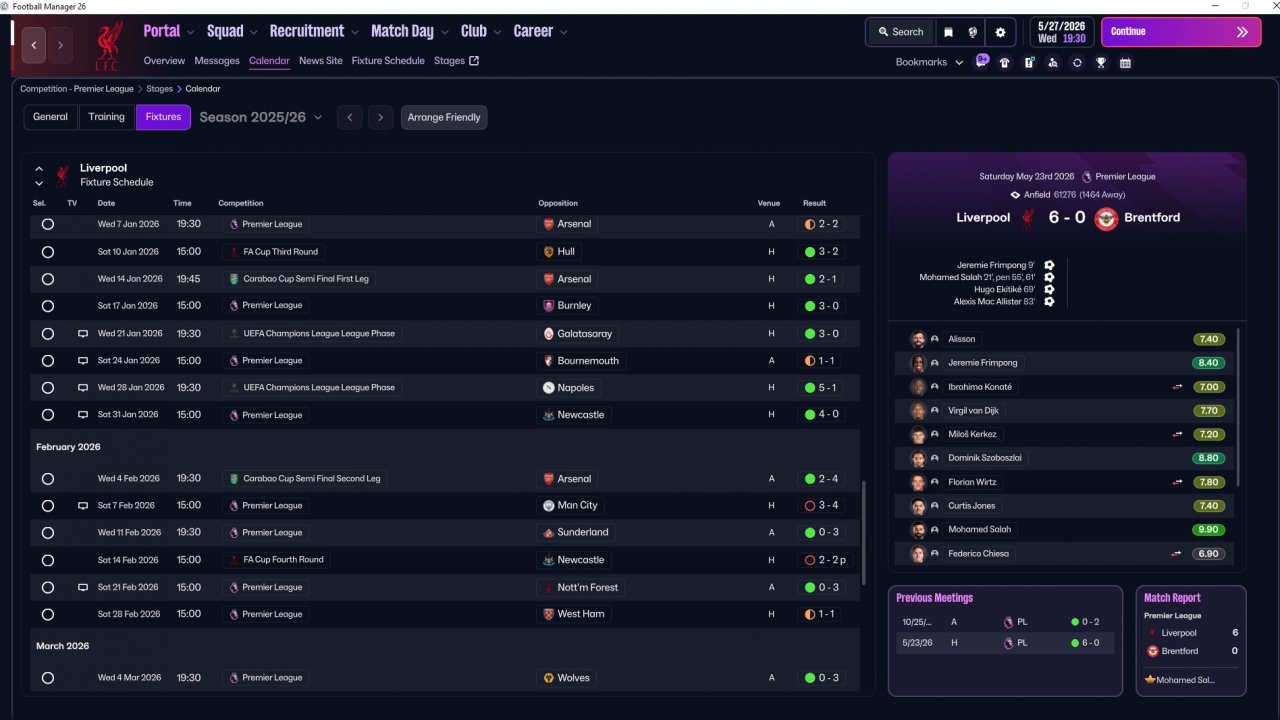This screenshot has height=720, width=1280.
Task: Expand the Portal menu dropdown arrow
Action: 192,32
